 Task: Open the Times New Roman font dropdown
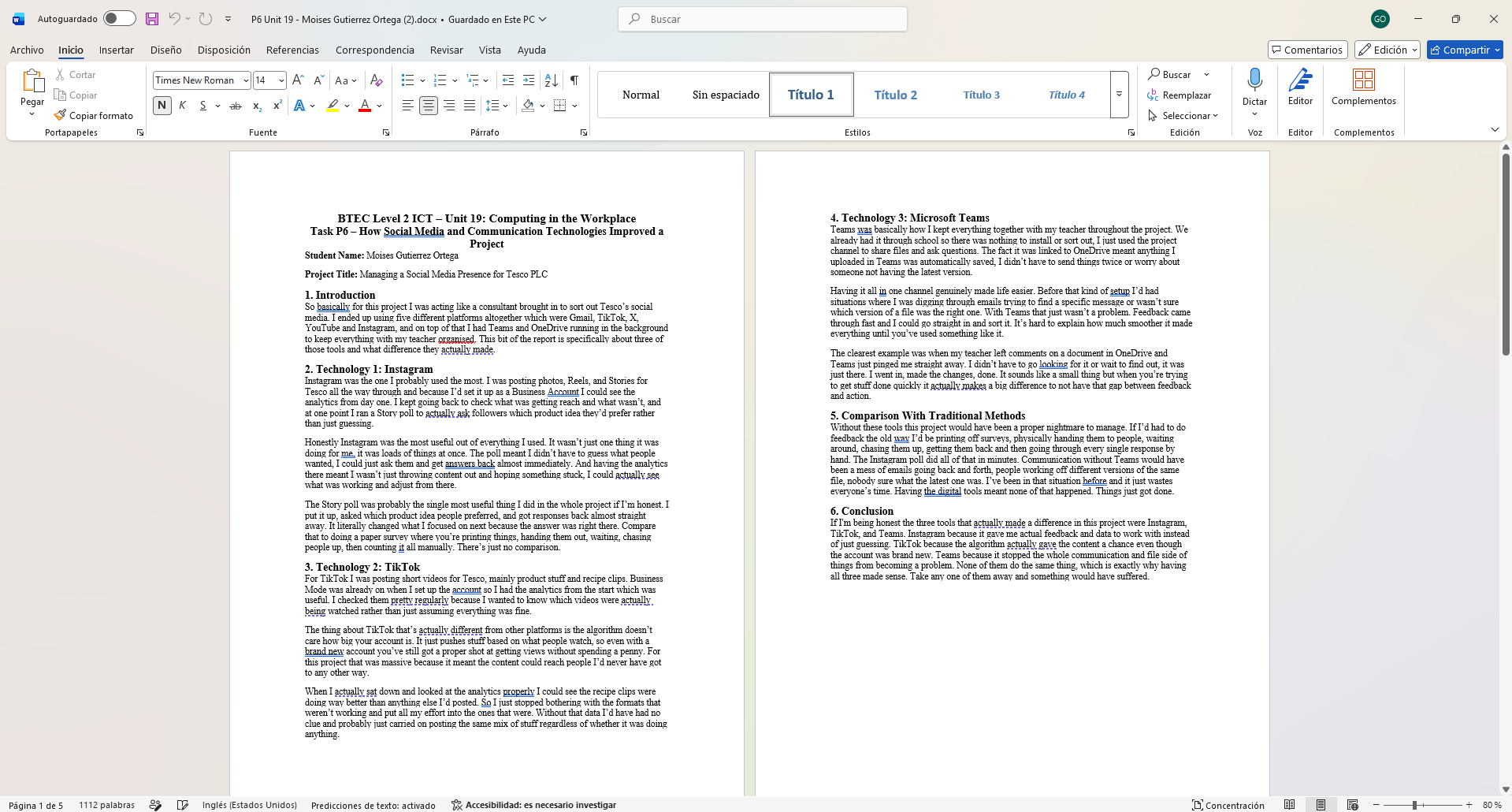coord(246,80)
